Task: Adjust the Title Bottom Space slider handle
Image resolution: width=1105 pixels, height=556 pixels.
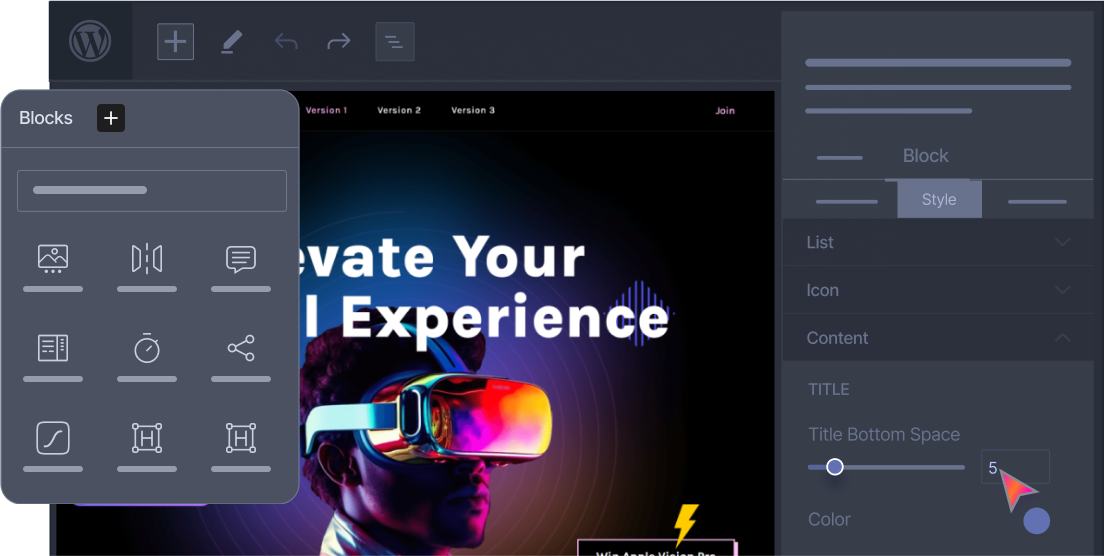Action: coord(834,467)
